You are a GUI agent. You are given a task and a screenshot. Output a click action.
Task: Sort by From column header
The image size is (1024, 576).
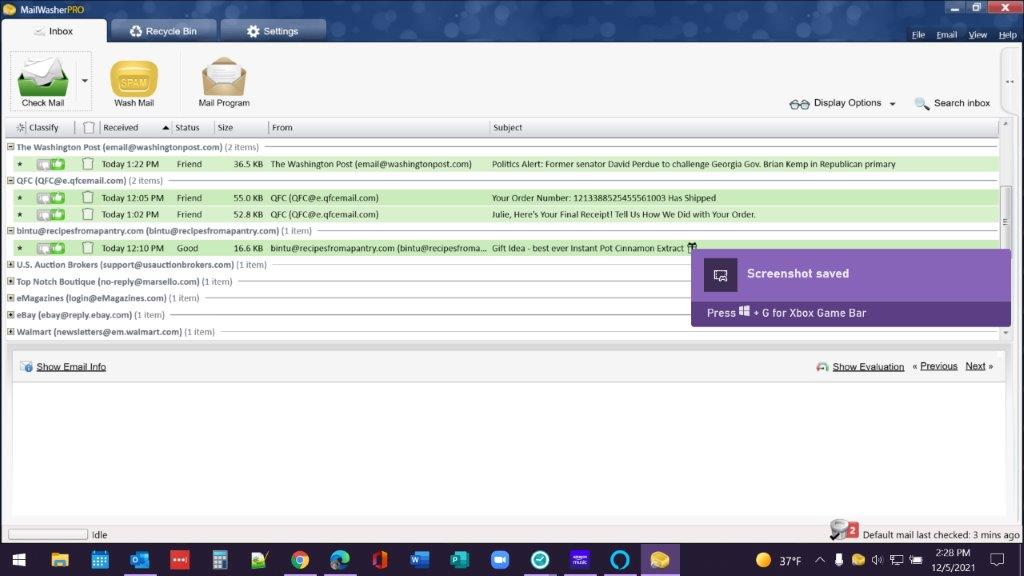[x=282, y=127]
